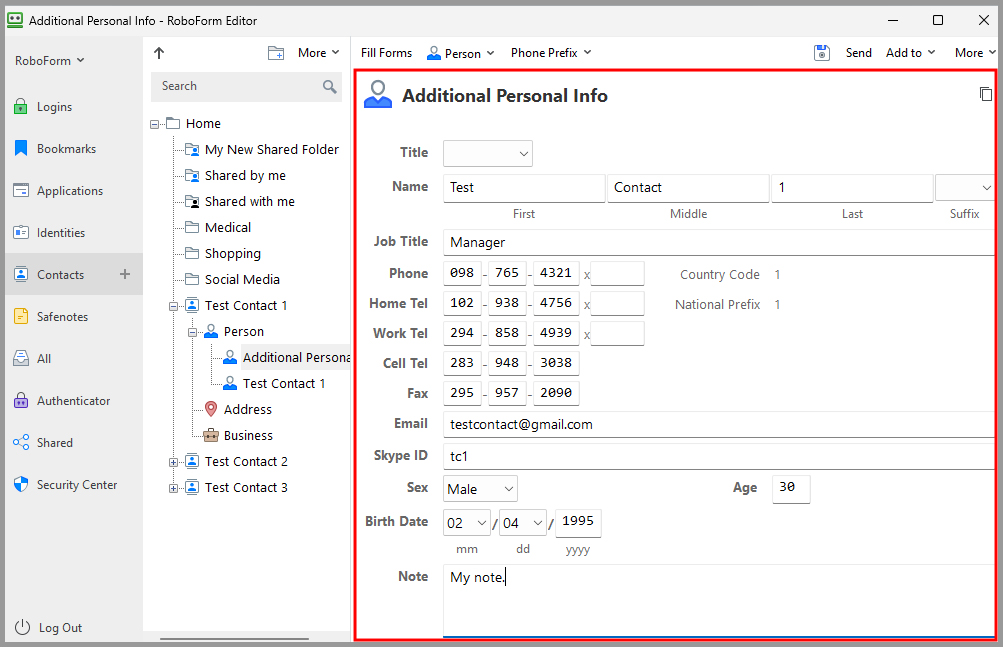Click the Log Out power icon

pos(22,627)
